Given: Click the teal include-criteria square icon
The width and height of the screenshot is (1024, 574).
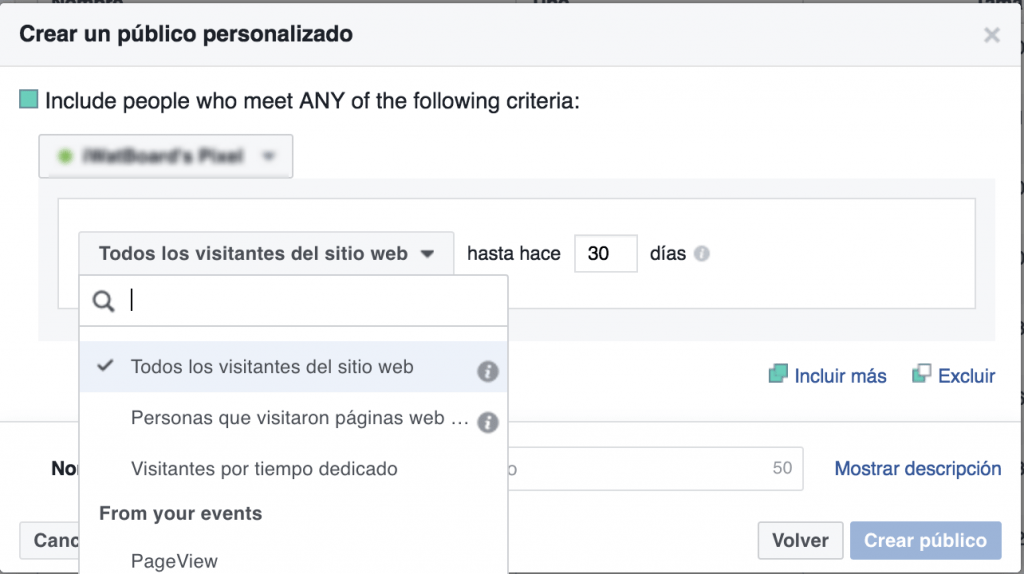Looking at the screenshot, I should click(28, 100).
